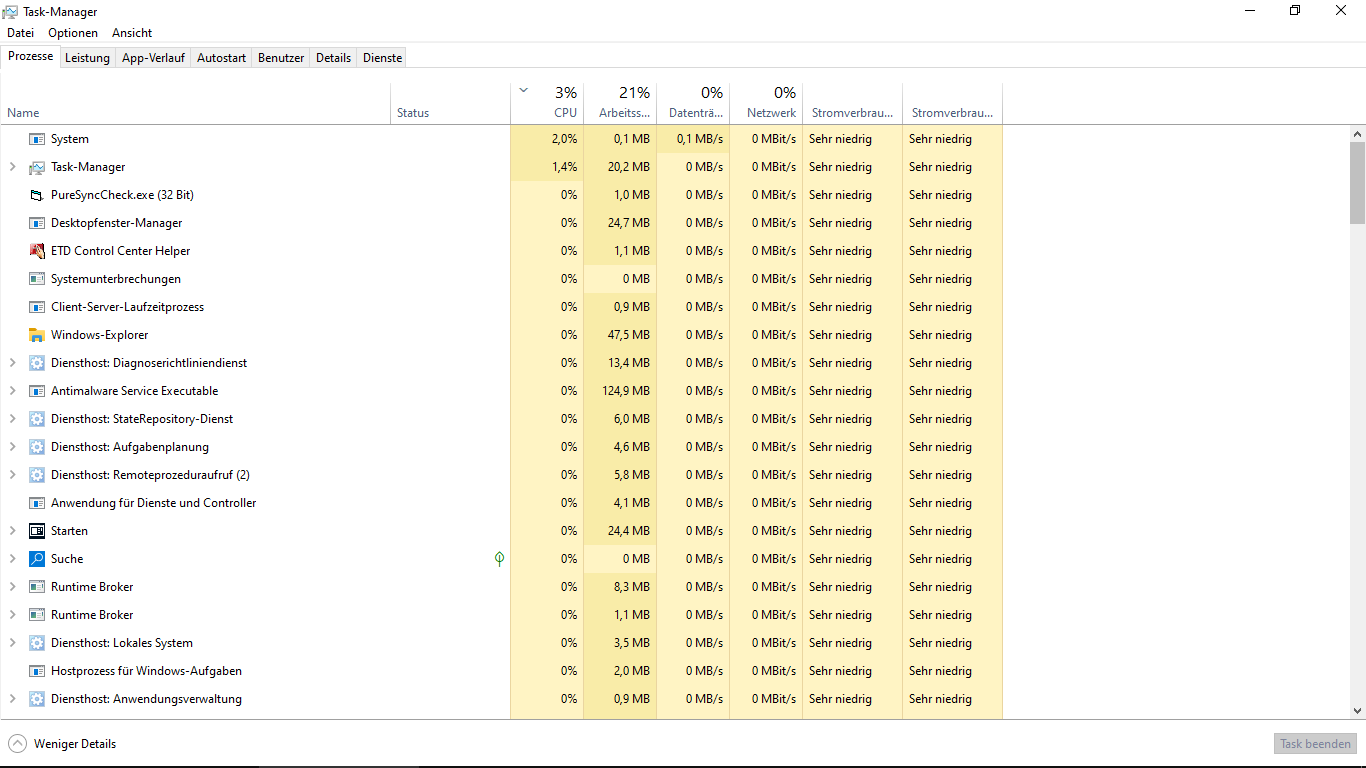Click the Task beenden button
Image resolution: width=1366 pixels, height=768 pixels.
pyautogui.click(x=1315, y=744)
